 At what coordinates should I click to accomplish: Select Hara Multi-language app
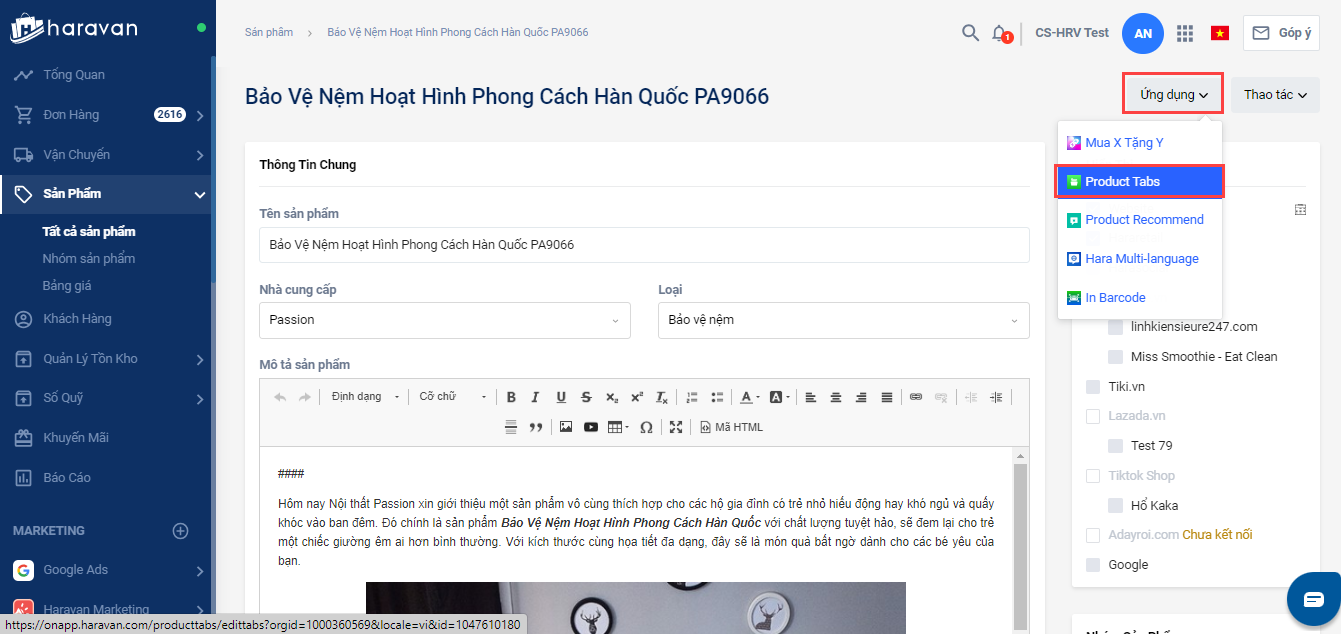coord(1140,259)
